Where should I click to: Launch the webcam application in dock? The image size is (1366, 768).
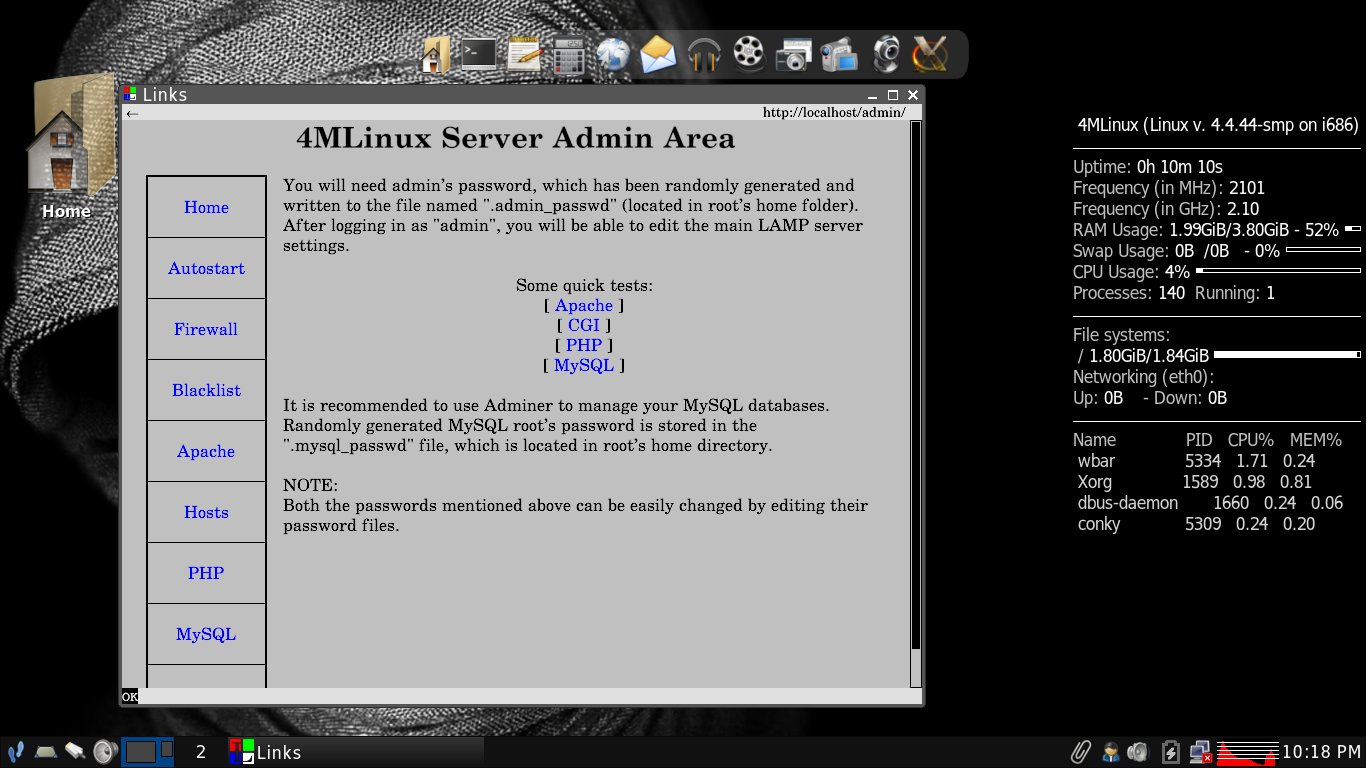click(886, 54)
